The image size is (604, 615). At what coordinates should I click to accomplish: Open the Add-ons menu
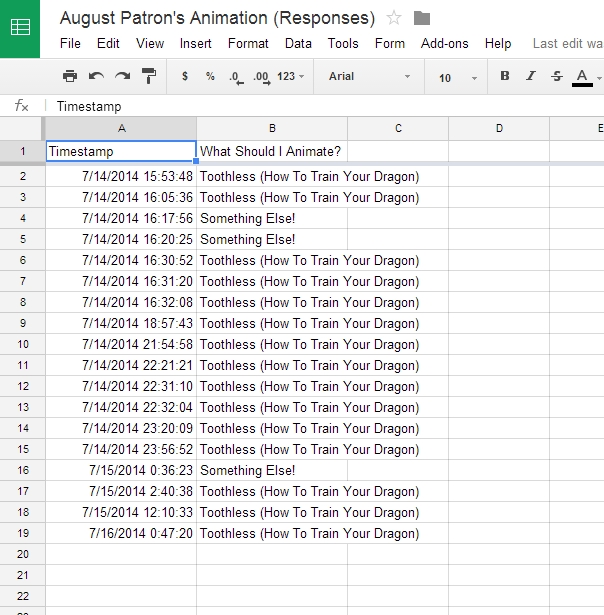(444, 43)
